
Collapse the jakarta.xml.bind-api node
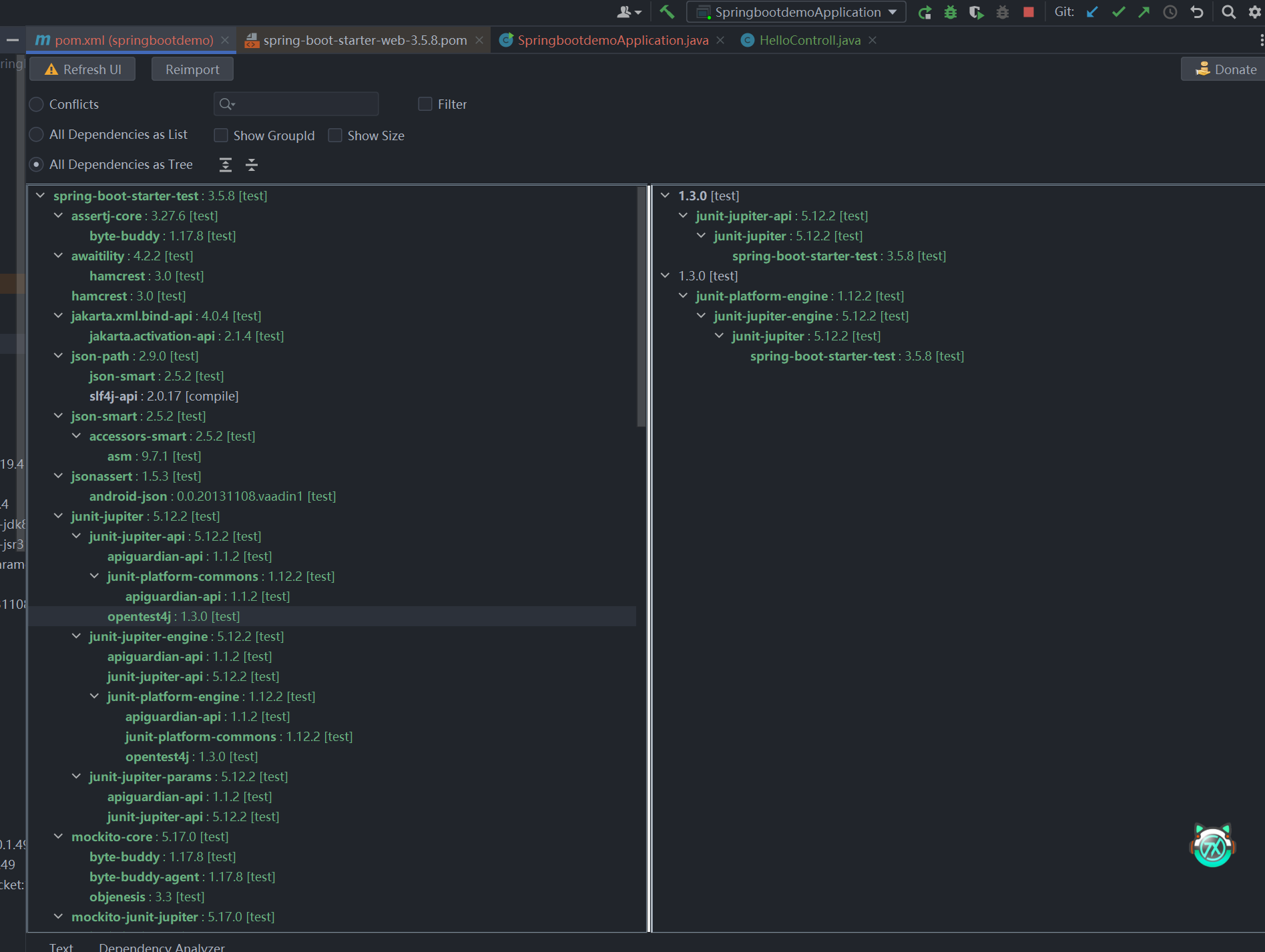(x=59, y=316)
